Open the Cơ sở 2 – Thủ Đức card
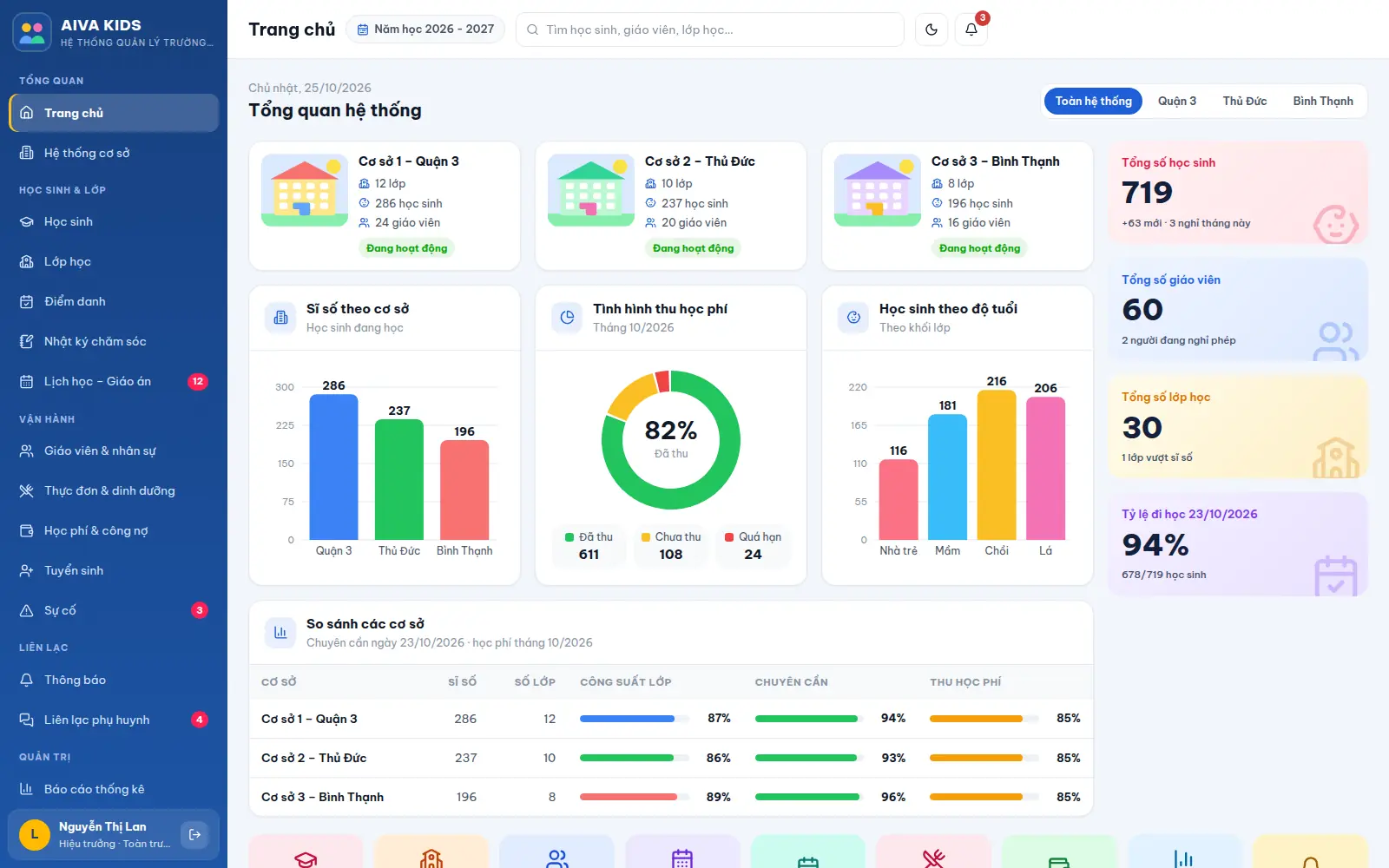 [x=671, y=206]
